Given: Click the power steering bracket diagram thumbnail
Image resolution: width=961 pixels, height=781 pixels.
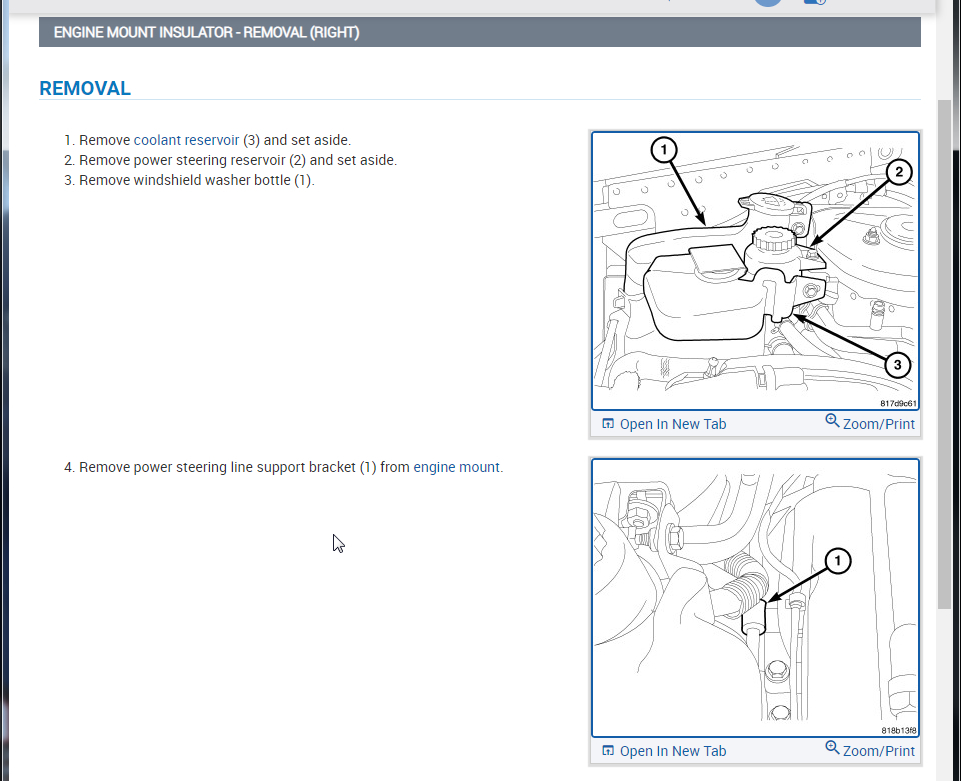Looking at the screenshot, I should pyautogui.click(x=755, y=598).
